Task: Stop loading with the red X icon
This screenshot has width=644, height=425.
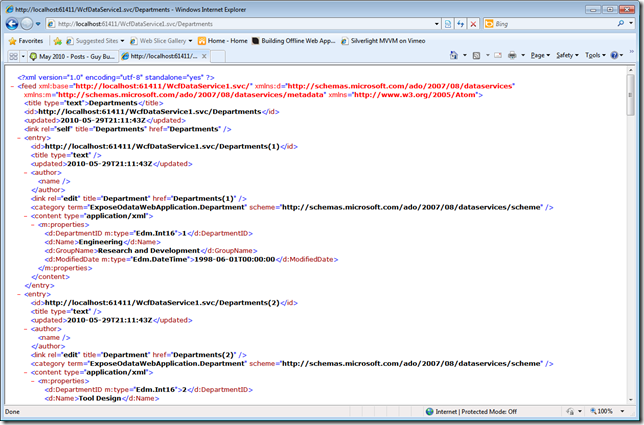Action: (473, 24)
